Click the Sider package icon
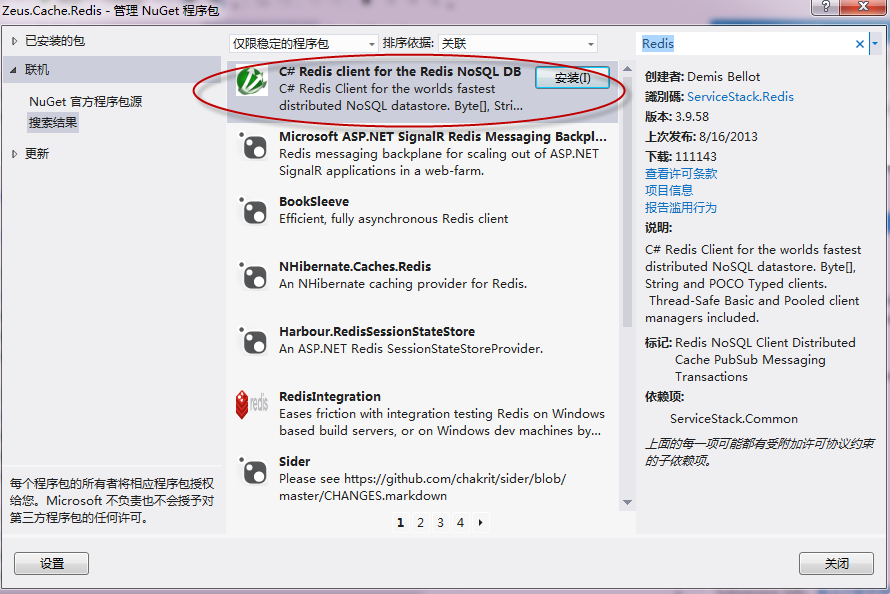This screenshot has height=594, width=890. (252, 470)
